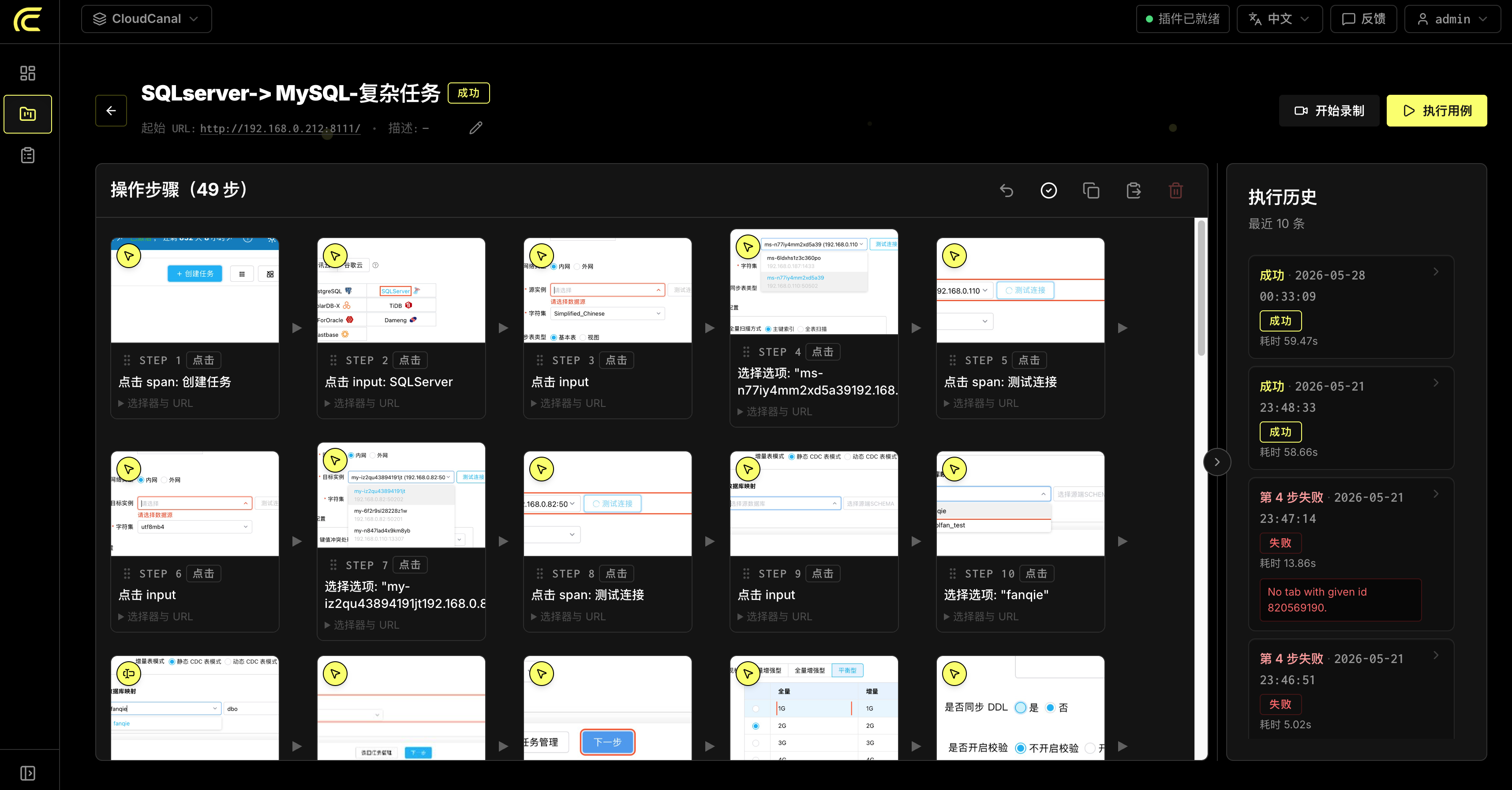Select the STEP 1 创建任务 thumbnail
Screen dimensions: 1512x790
194,290
